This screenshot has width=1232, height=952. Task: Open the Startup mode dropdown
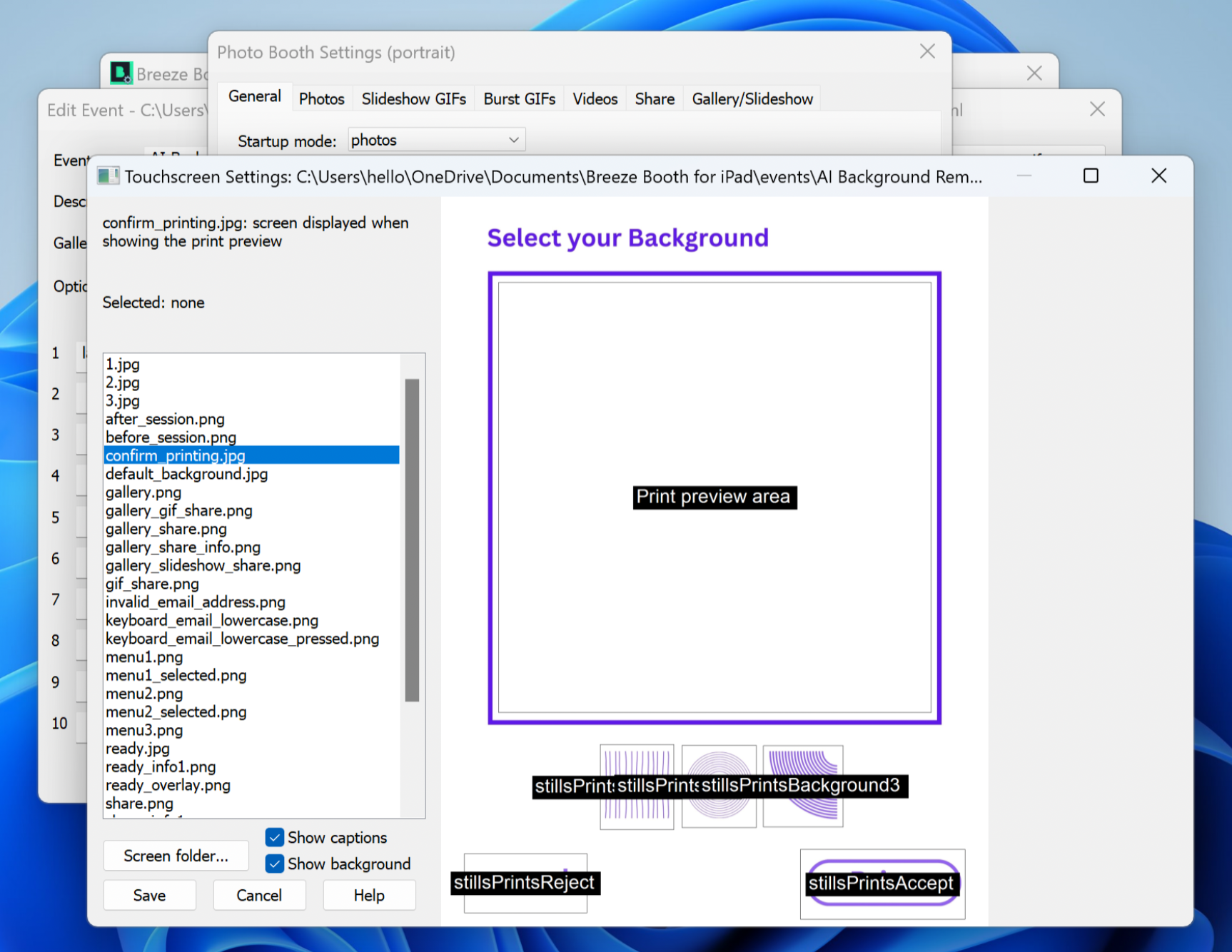[436, 140]
